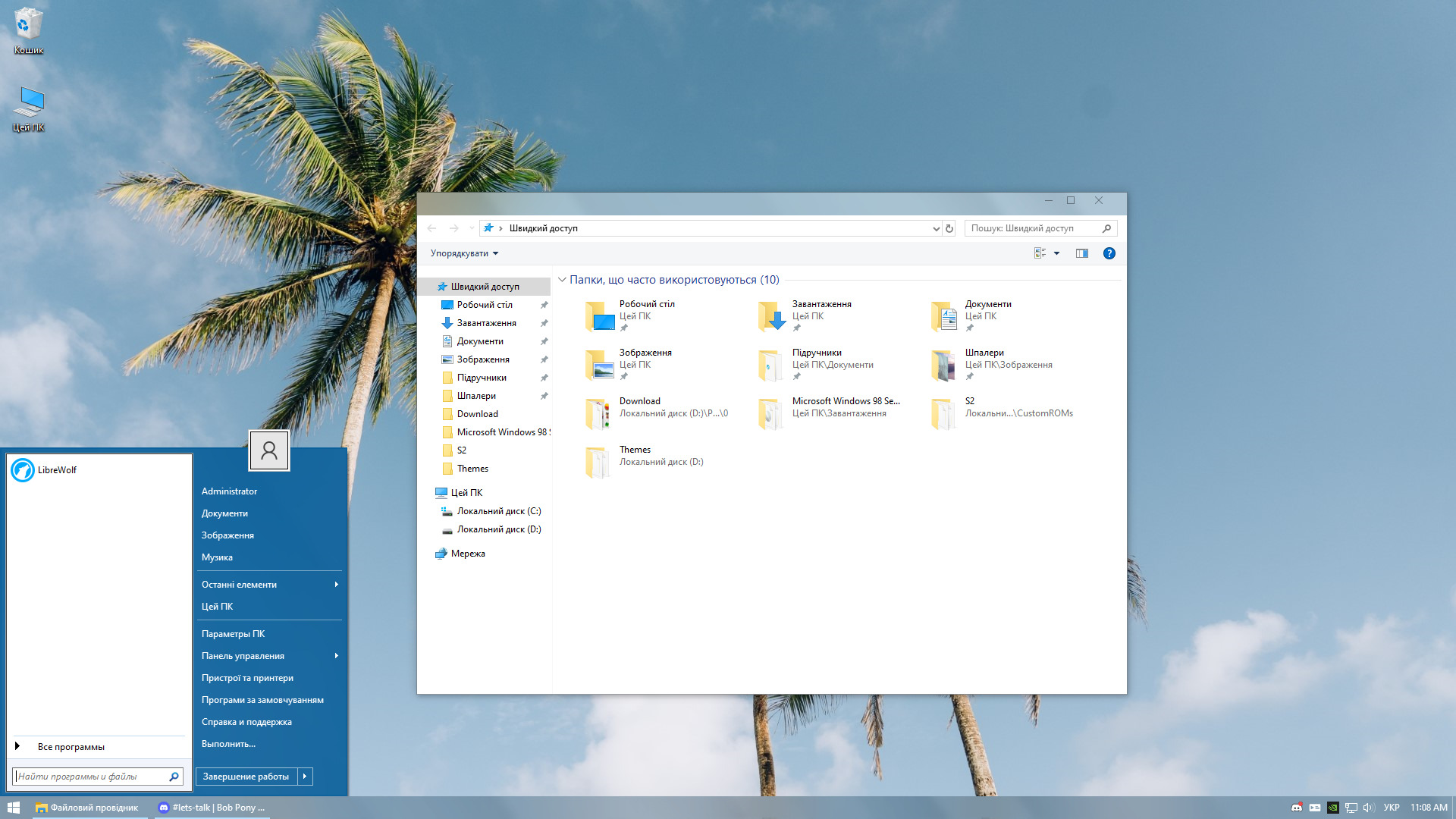This screenshot has height=819, width=1456.
Task: Click the user account picture
Action: coord(269,450)
